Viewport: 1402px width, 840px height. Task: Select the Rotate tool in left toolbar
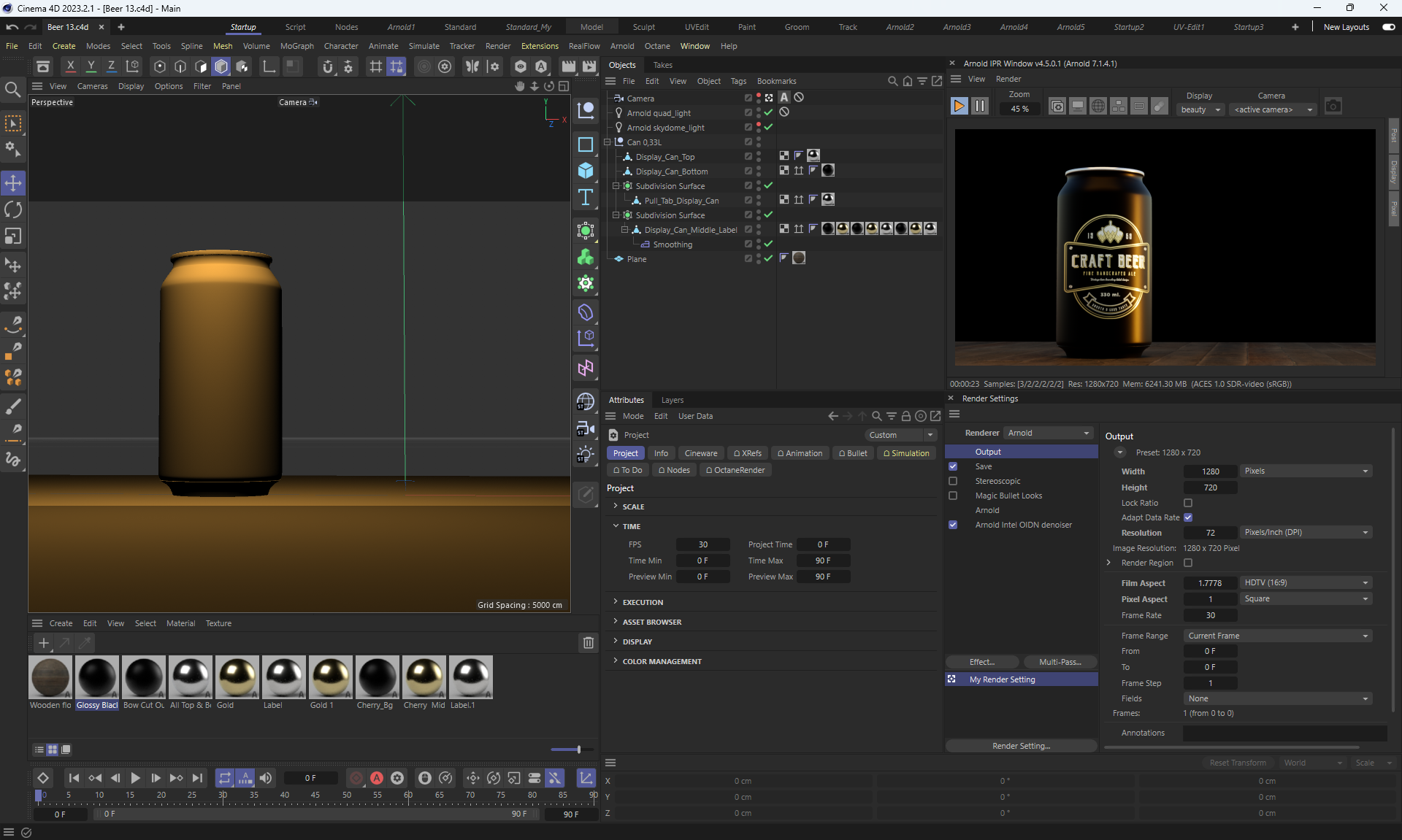point(13,210)
